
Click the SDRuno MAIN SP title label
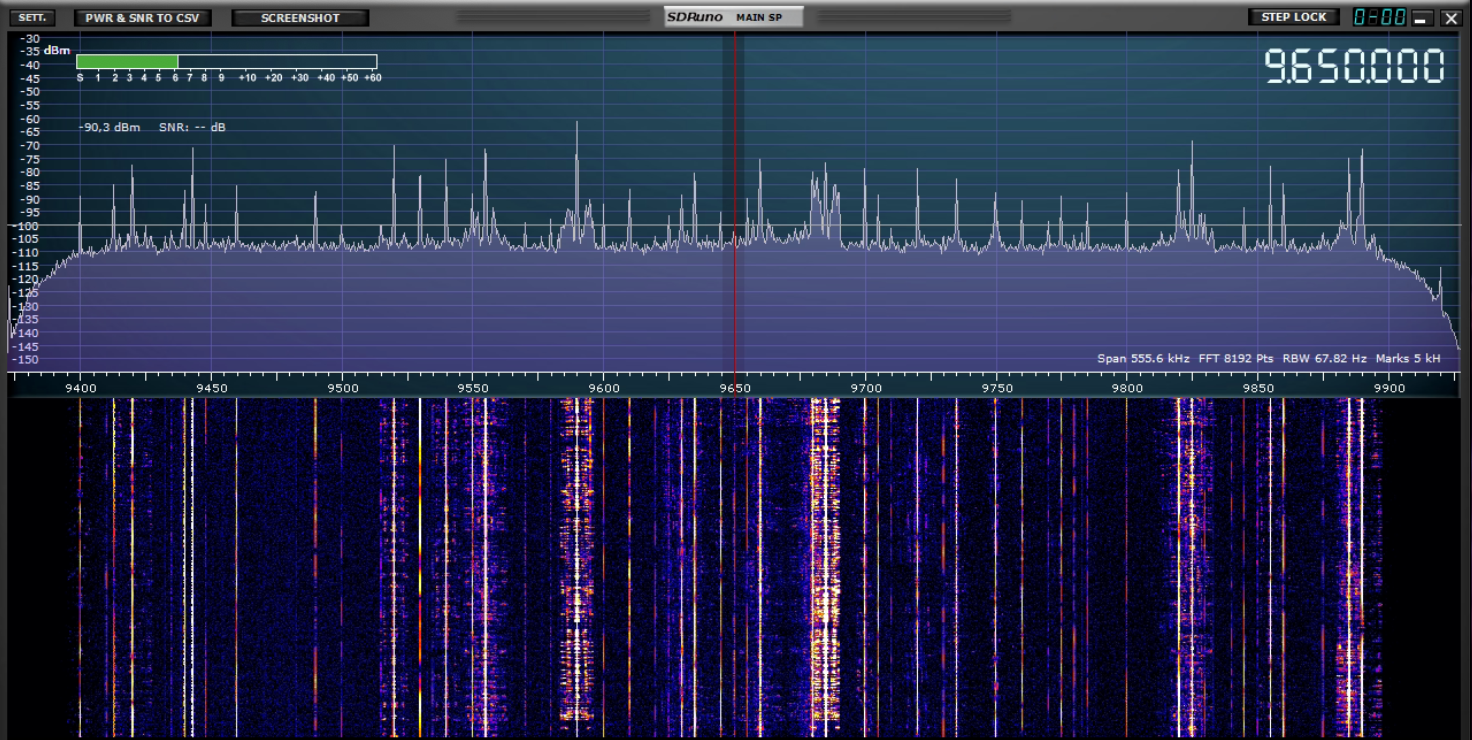[733, 17]
